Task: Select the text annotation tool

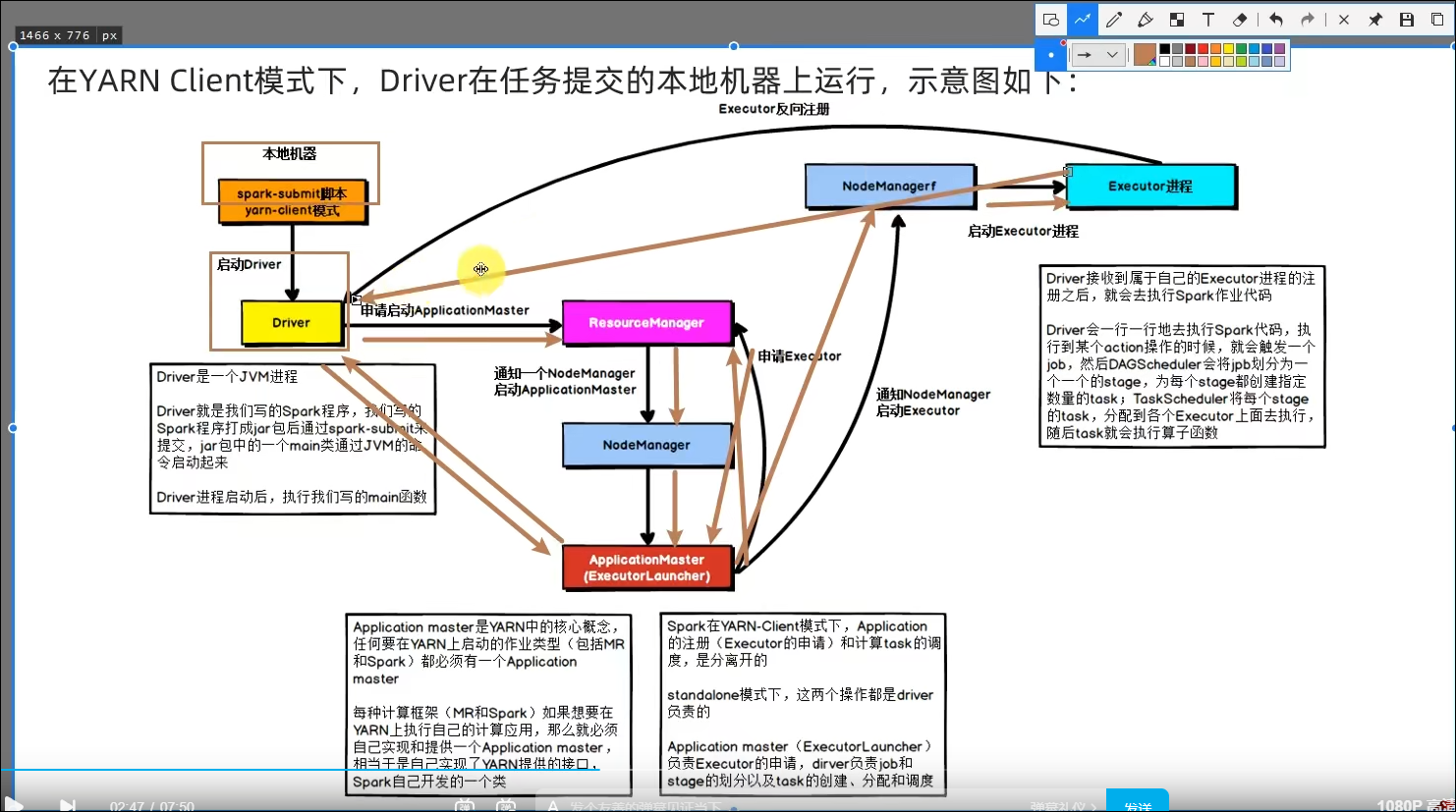Action: point(1208,20)
